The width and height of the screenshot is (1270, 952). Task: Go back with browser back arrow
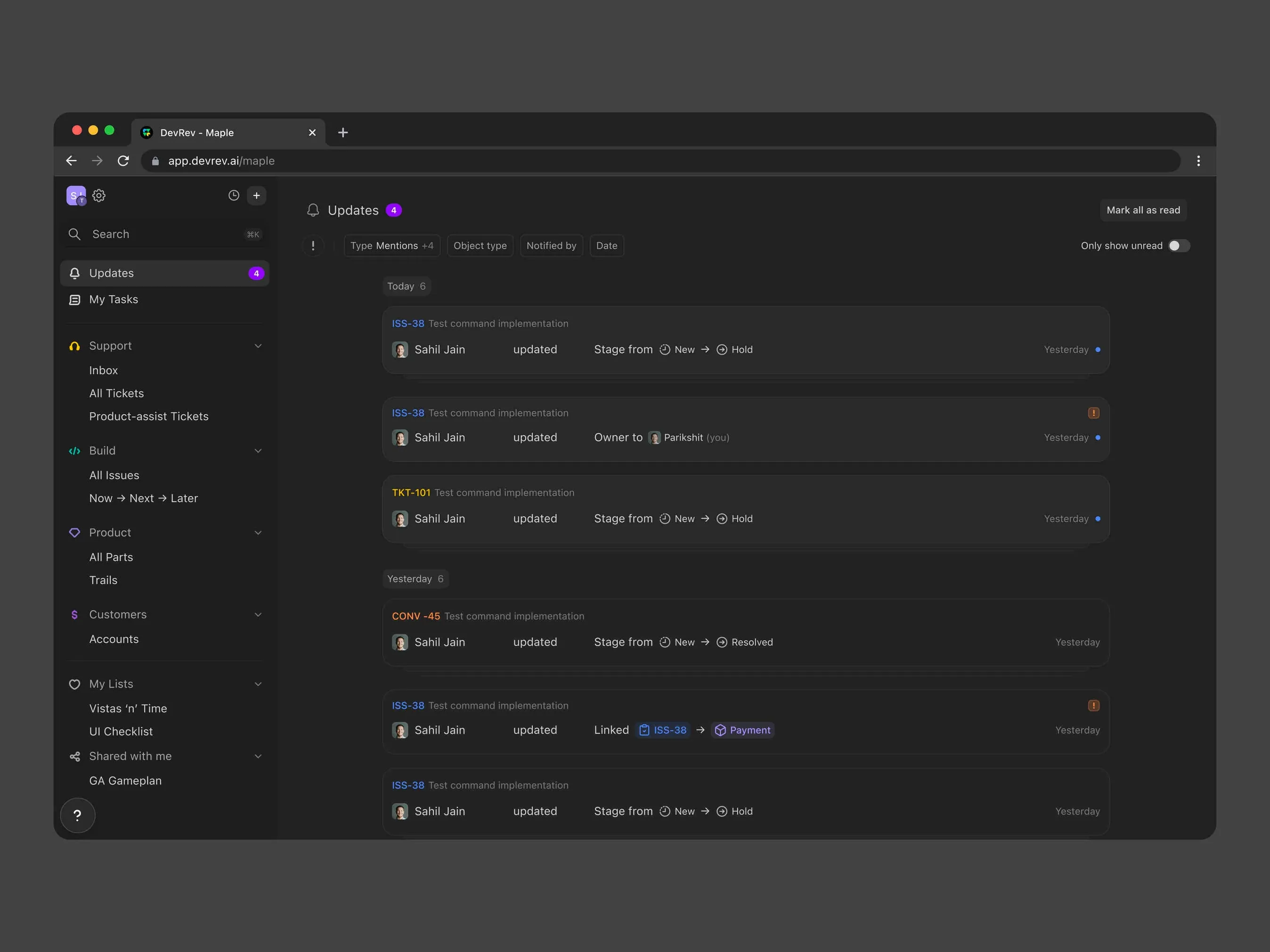(71, 161)
